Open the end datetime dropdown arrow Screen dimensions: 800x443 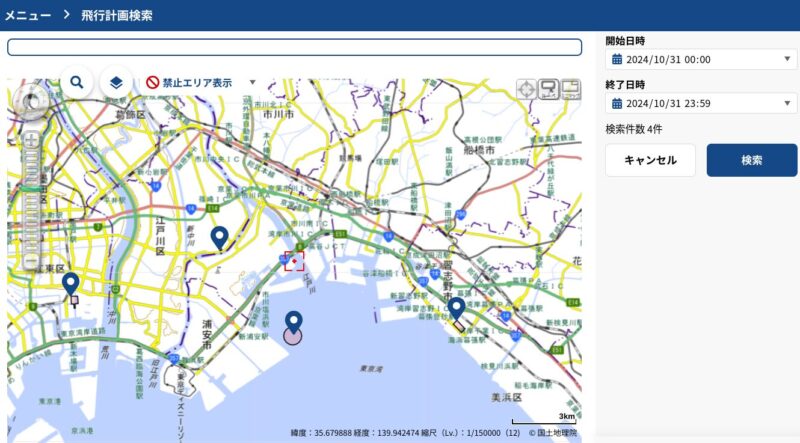coord(787,103)
